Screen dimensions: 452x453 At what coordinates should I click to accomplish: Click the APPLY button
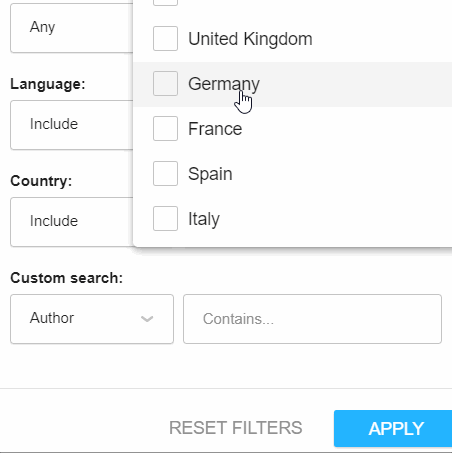point(393,428)
